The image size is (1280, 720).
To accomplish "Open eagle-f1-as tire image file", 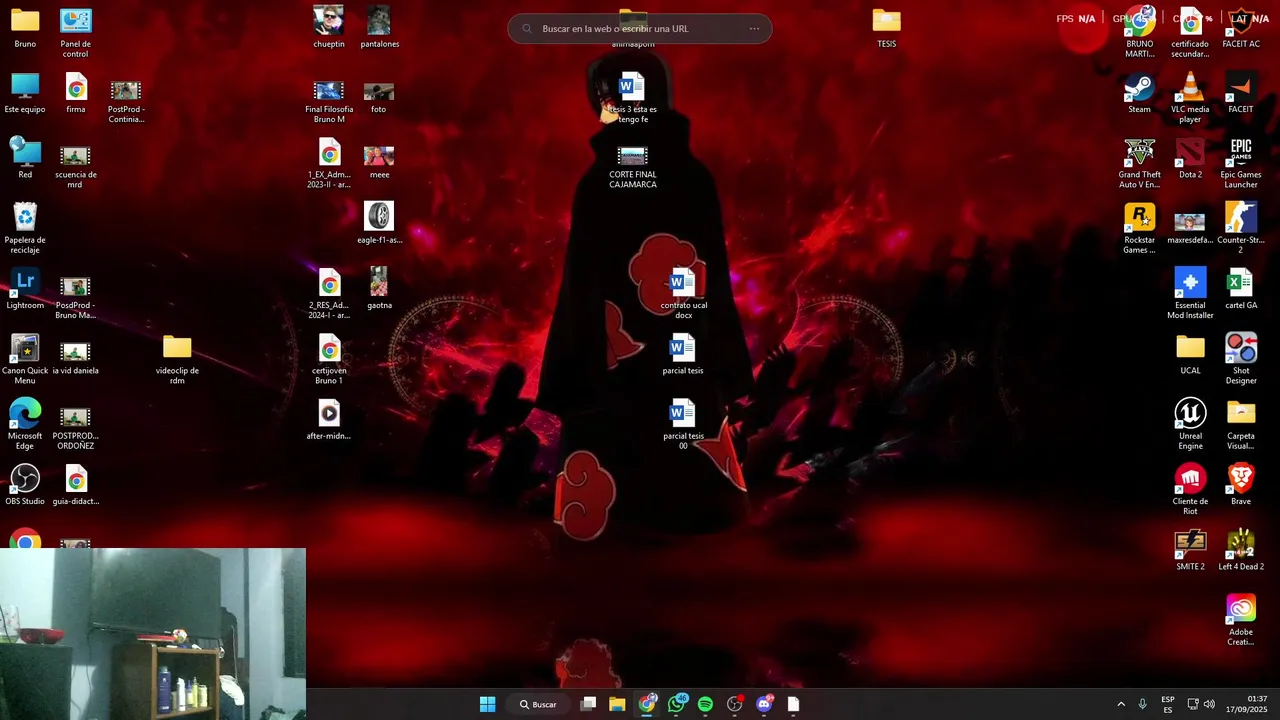I will pyautogui.click(x=379, y=224).
